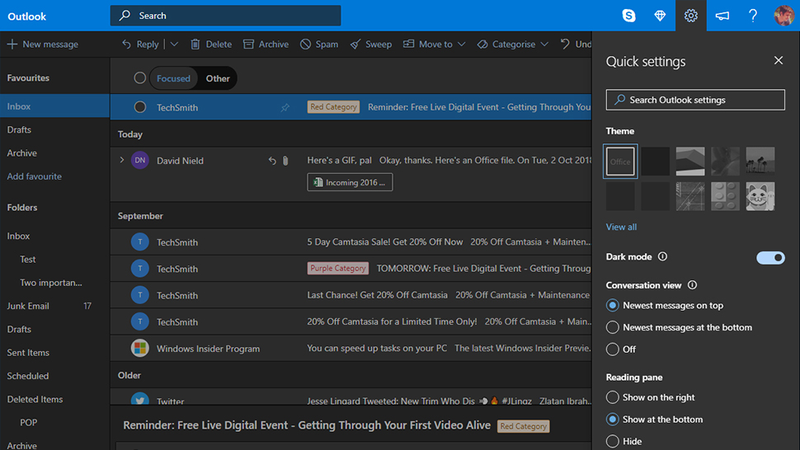Toggle the Dark mode switch
800x450 pixels.
(770, 258)
